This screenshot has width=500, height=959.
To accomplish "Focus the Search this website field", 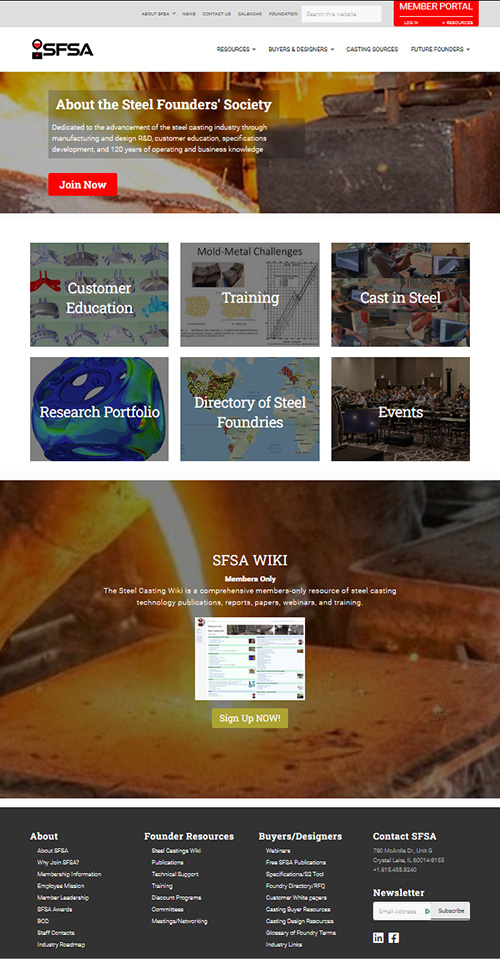I will 341,13.
